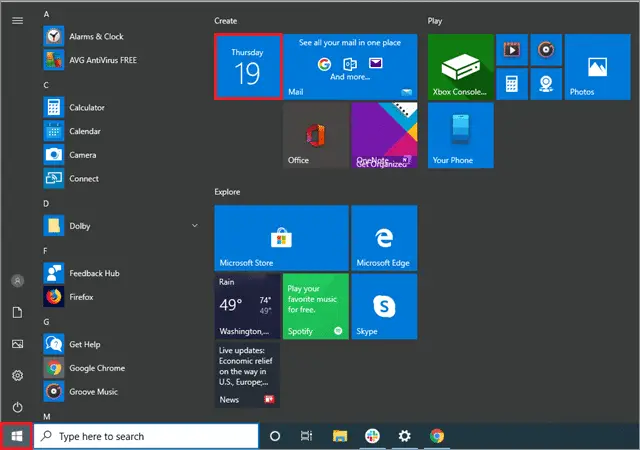The image size is (640, 450).
Task: Open Pictures from Start sidebar
Action: coord(18,344)
